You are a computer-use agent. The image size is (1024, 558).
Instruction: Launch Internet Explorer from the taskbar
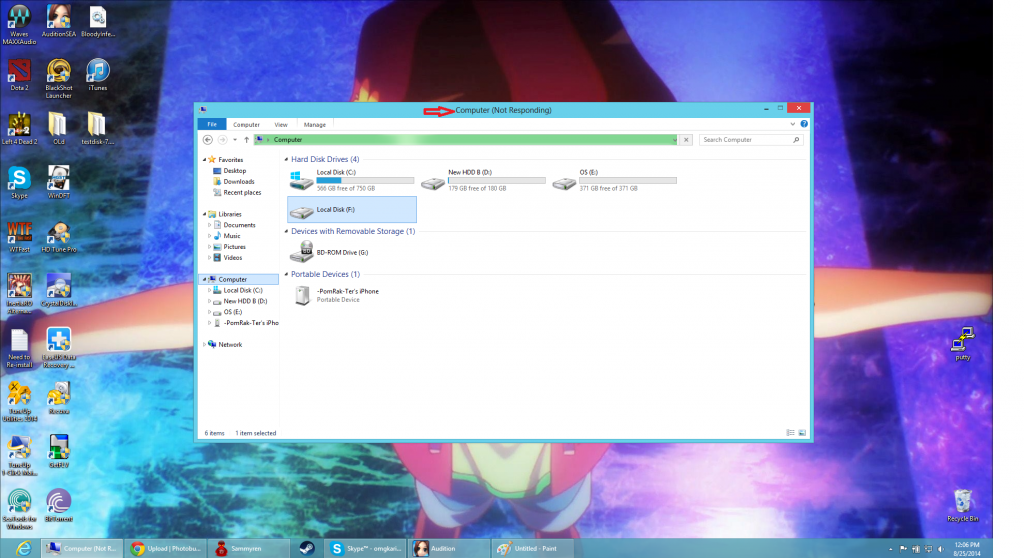23,548
